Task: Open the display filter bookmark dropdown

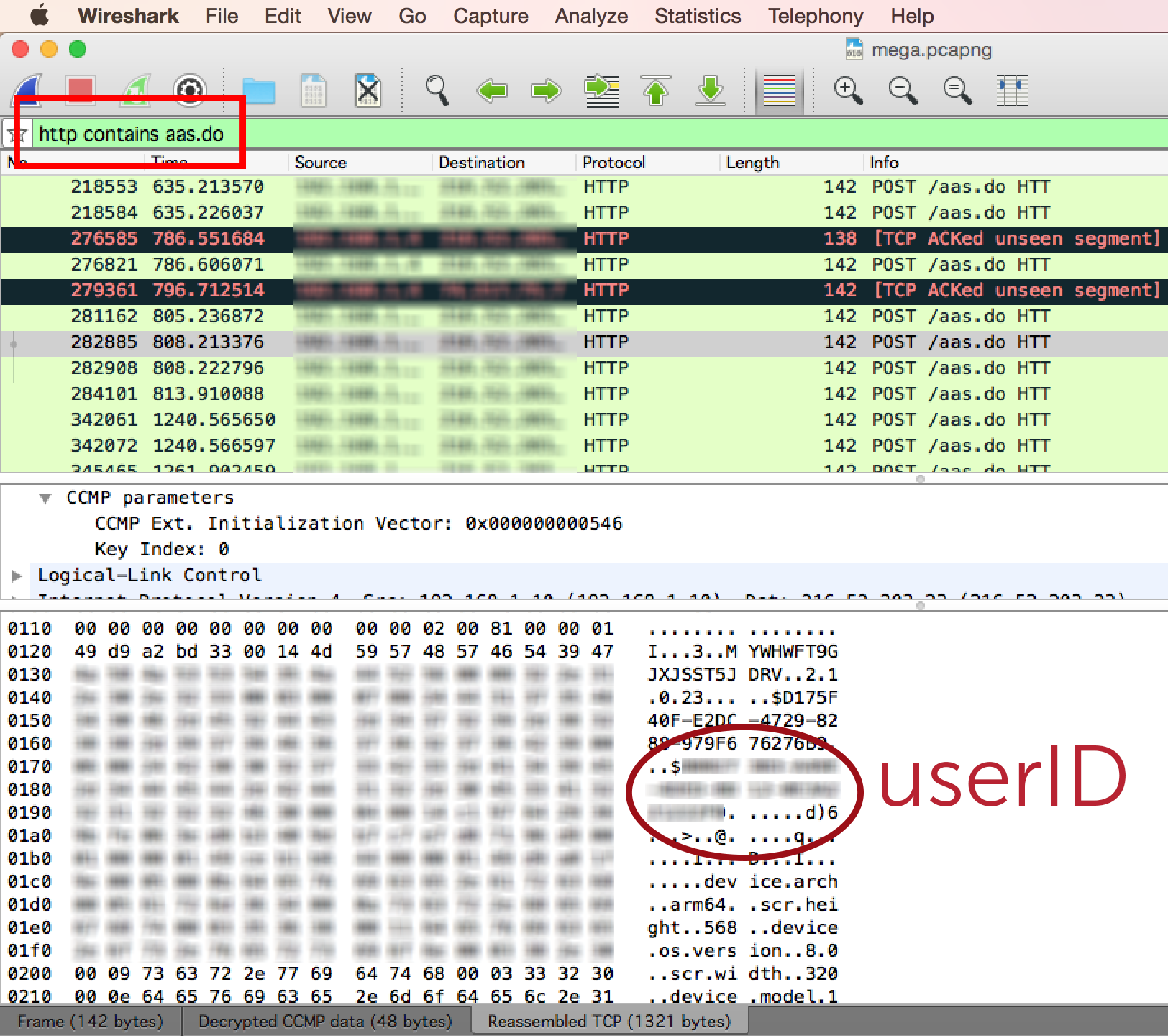Action: 17,135
